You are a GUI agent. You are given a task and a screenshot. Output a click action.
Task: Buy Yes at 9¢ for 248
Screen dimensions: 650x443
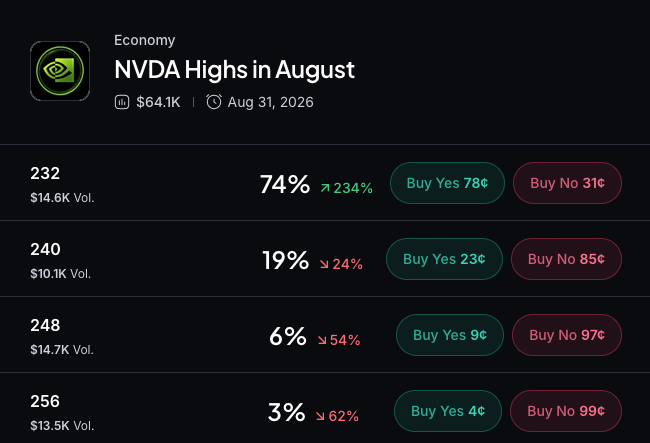pyautogui.click(x=450, y=335)
